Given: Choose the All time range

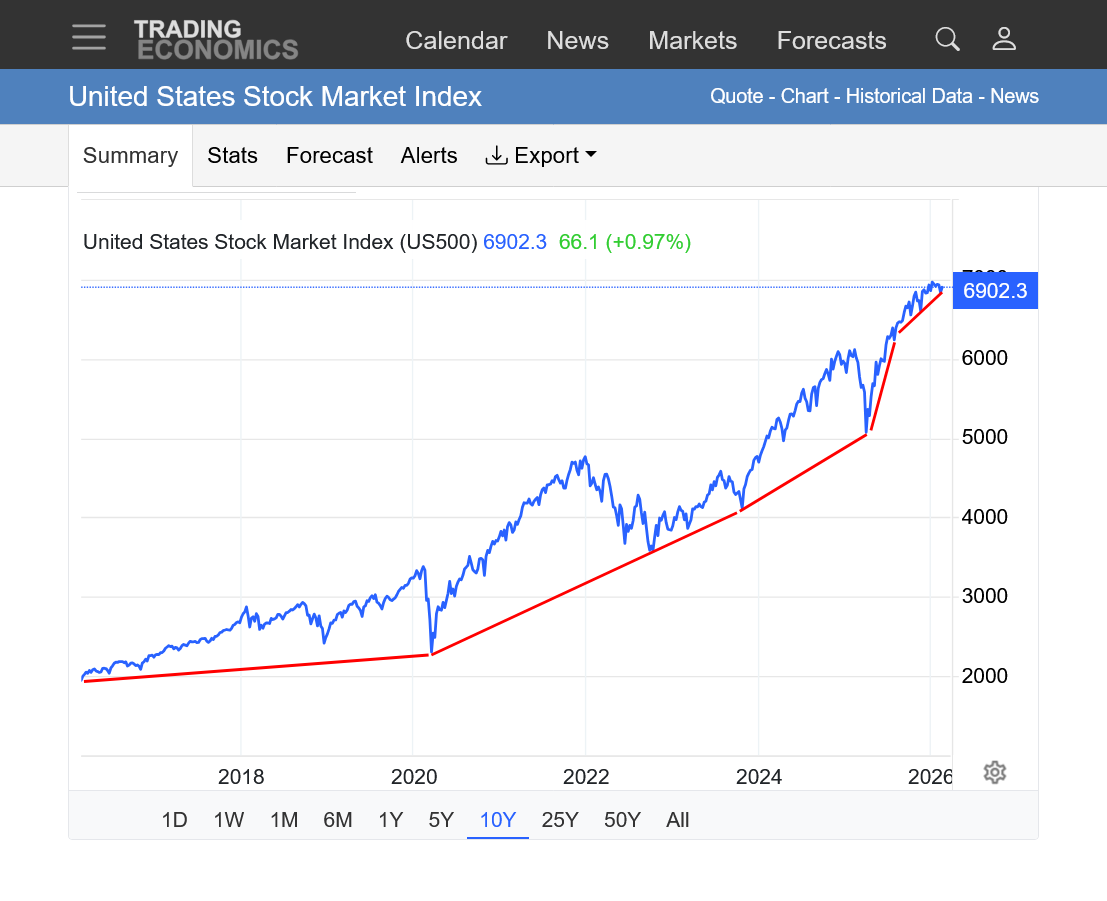Looking at the screenshot, I should tap(677, 820).
